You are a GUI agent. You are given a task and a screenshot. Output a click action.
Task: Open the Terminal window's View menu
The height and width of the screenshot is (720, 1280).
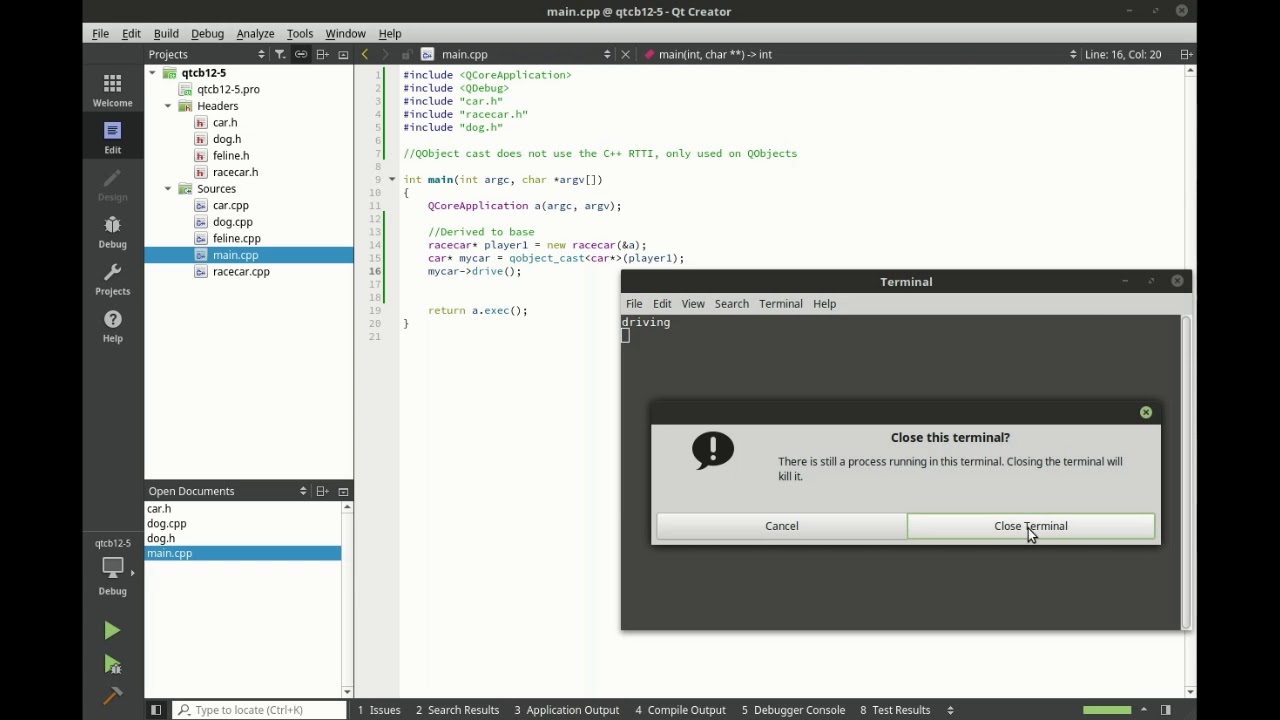(693, 304)
